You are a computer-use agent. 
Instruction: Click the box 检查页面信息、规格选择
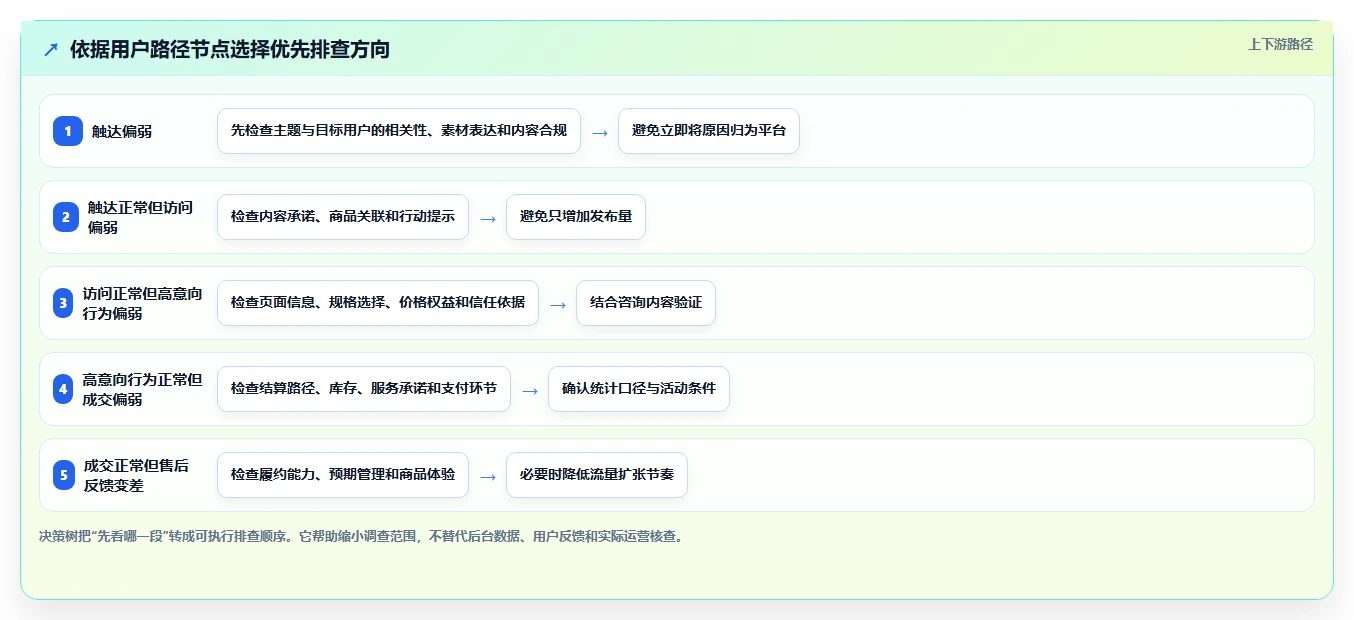pyautogui.click(x=378, y=303)
